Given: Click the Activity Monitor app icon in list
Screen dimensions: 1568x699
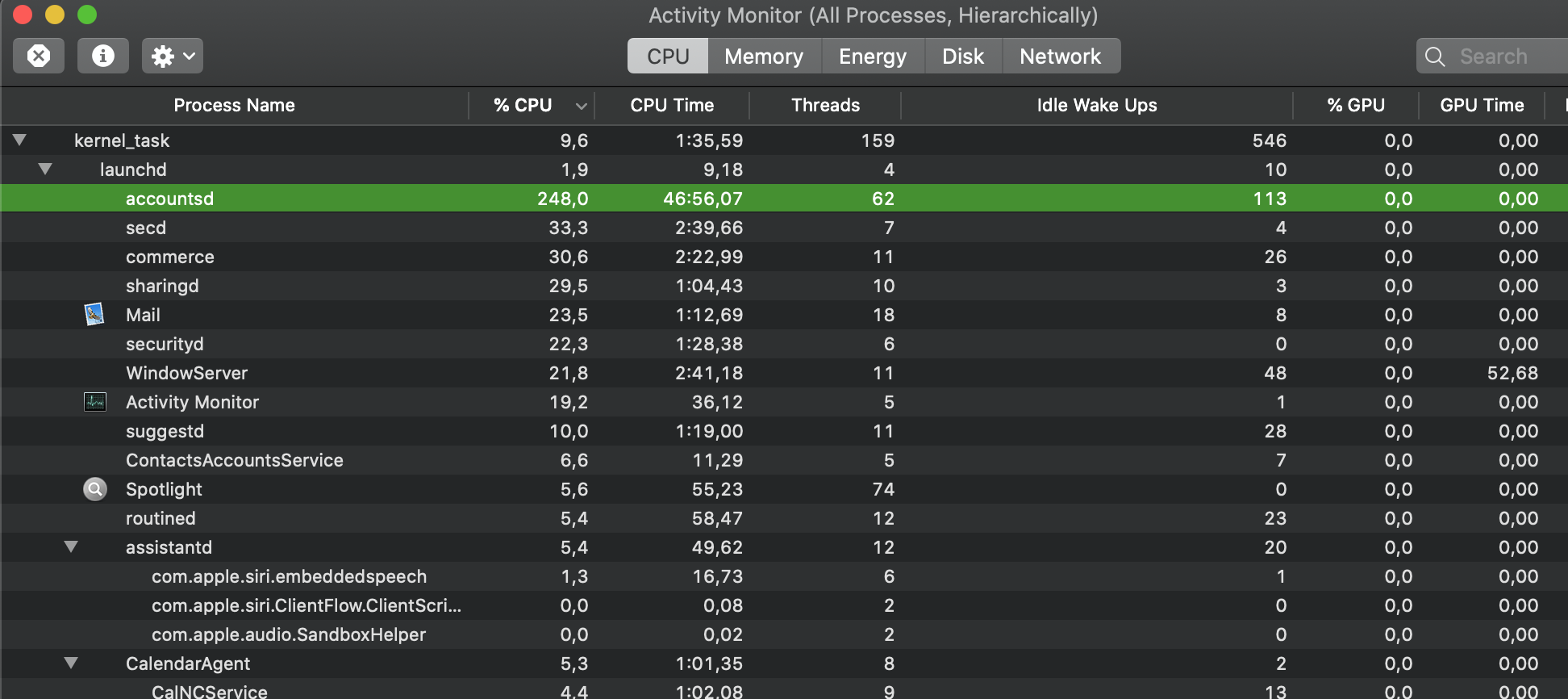Looking at the screenshot, I should pos(95,401).
